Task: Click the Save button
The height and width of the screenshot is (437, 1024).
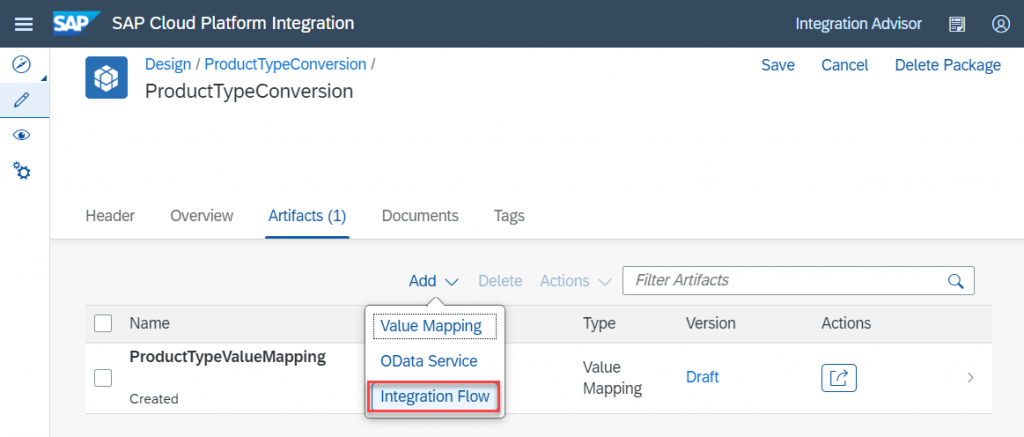Action: [x=778, y=65]
